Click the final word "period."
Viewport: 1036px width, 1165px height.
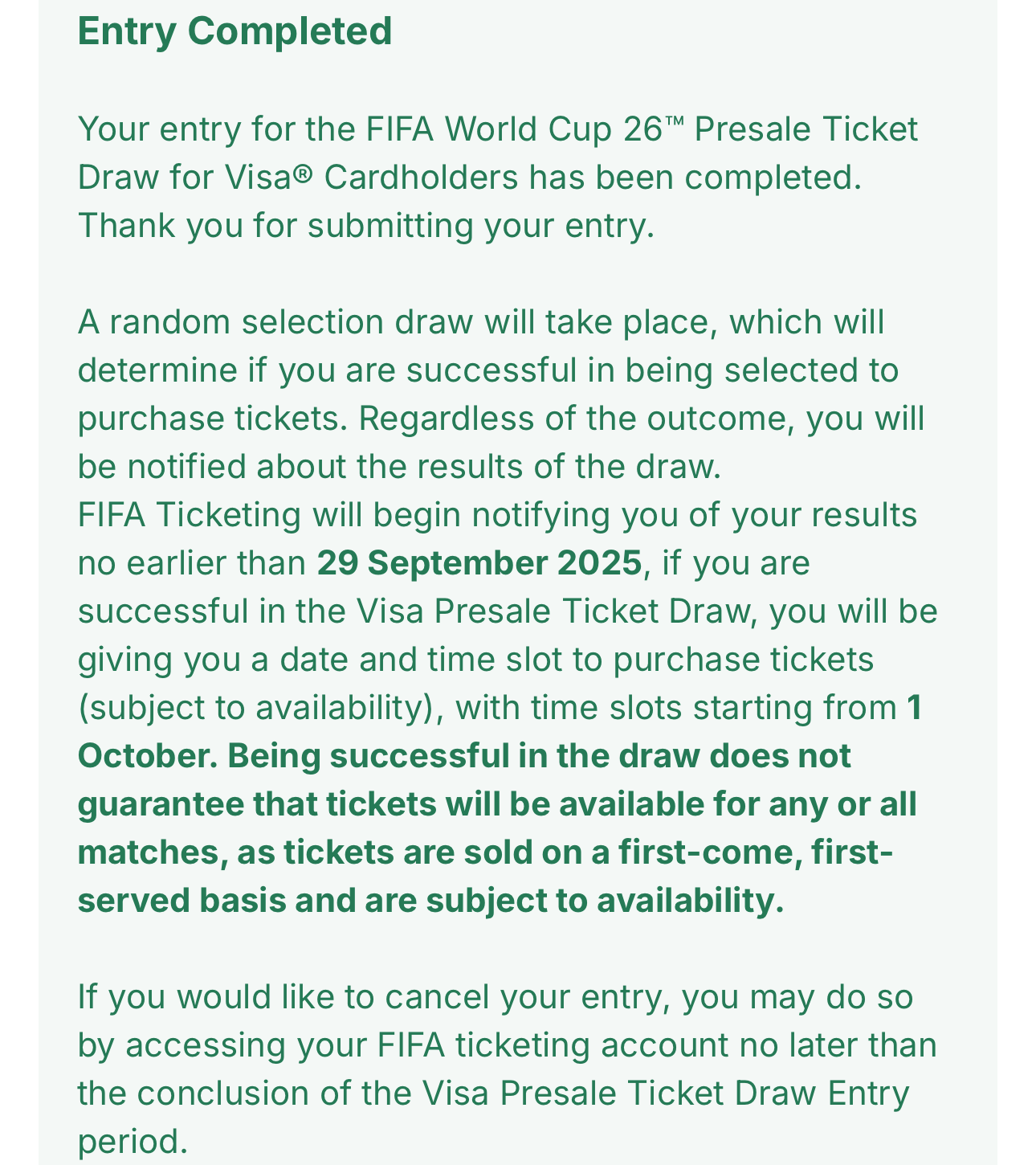click(x=133, y=1142)
